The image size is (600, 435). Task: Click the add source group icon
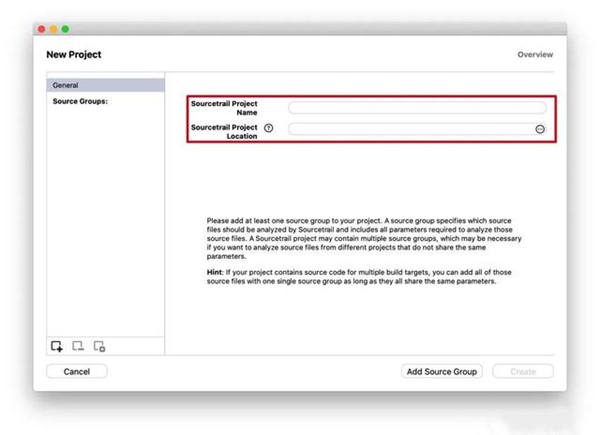click(57, 346)
